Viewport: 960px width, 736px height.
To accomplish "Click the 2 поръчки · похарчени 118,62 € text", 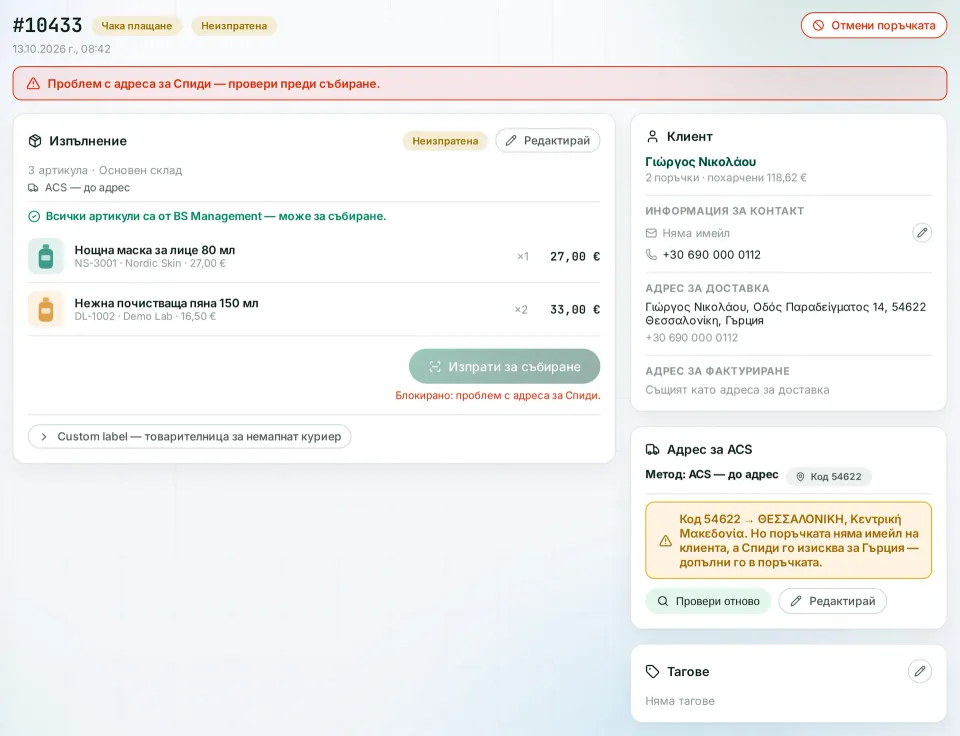I will click(x=726, y=178).
